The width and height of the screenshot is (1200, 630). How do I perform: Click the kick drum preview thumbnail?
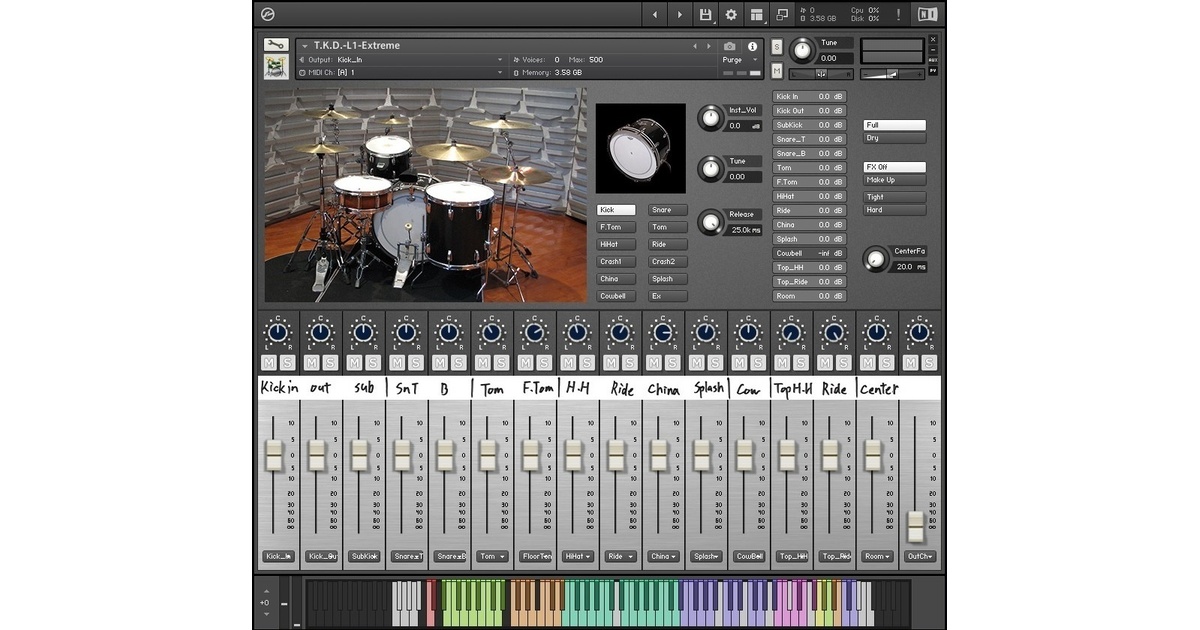pyautogui.click(x=641, y=148)
